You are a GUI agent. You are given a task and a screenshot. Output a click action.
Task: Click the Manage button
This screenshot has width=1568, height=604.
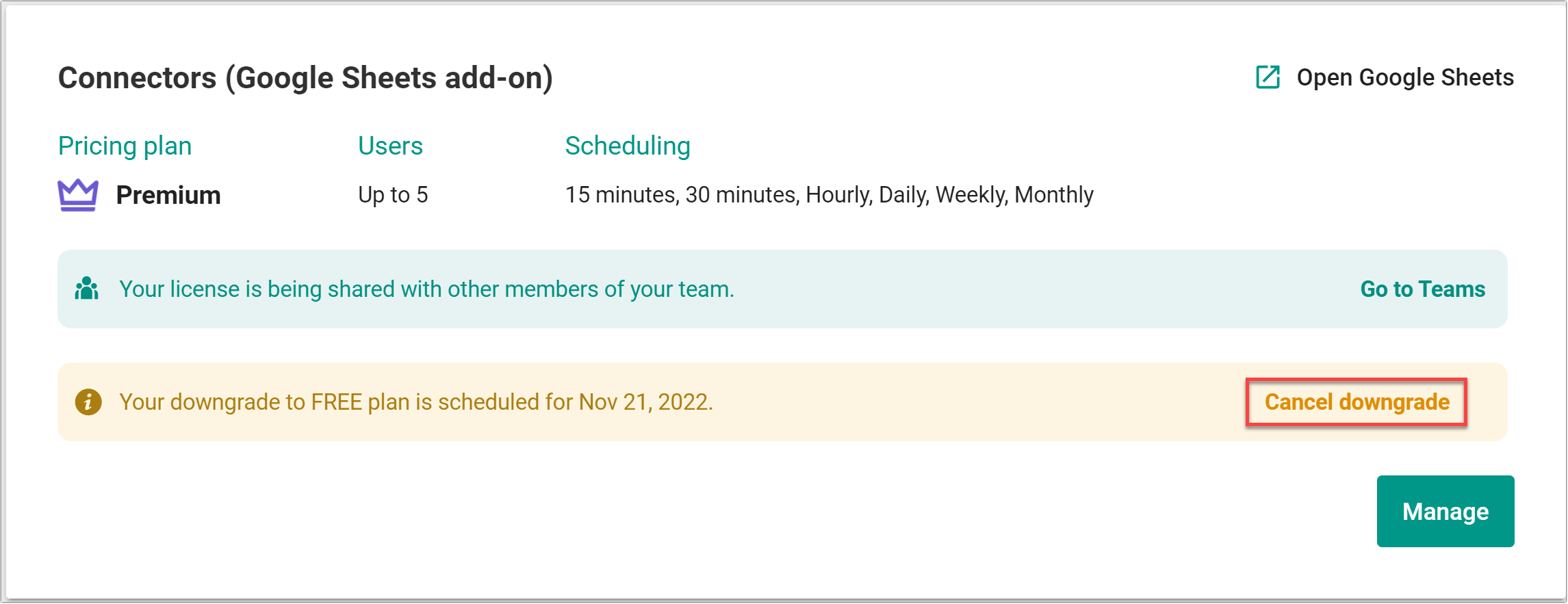point(1445,511)
